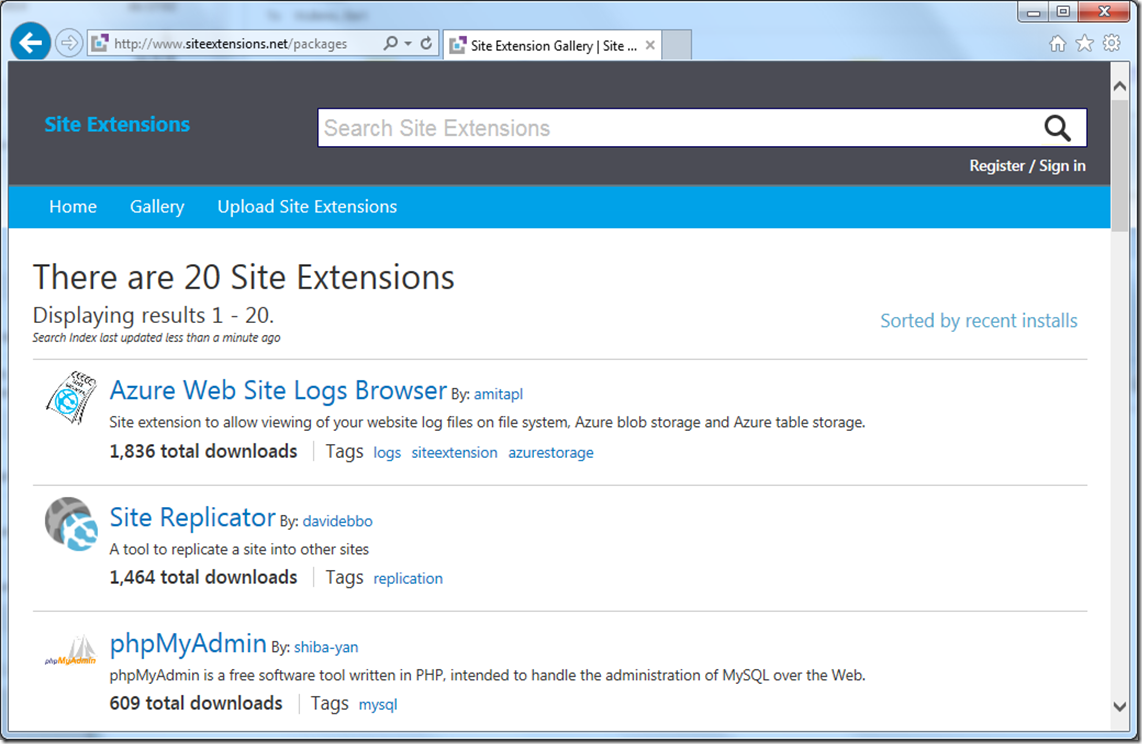Open the address bar dropdown arrow
The width and height of the screenshot is (1142, 744).
[408, 44]
